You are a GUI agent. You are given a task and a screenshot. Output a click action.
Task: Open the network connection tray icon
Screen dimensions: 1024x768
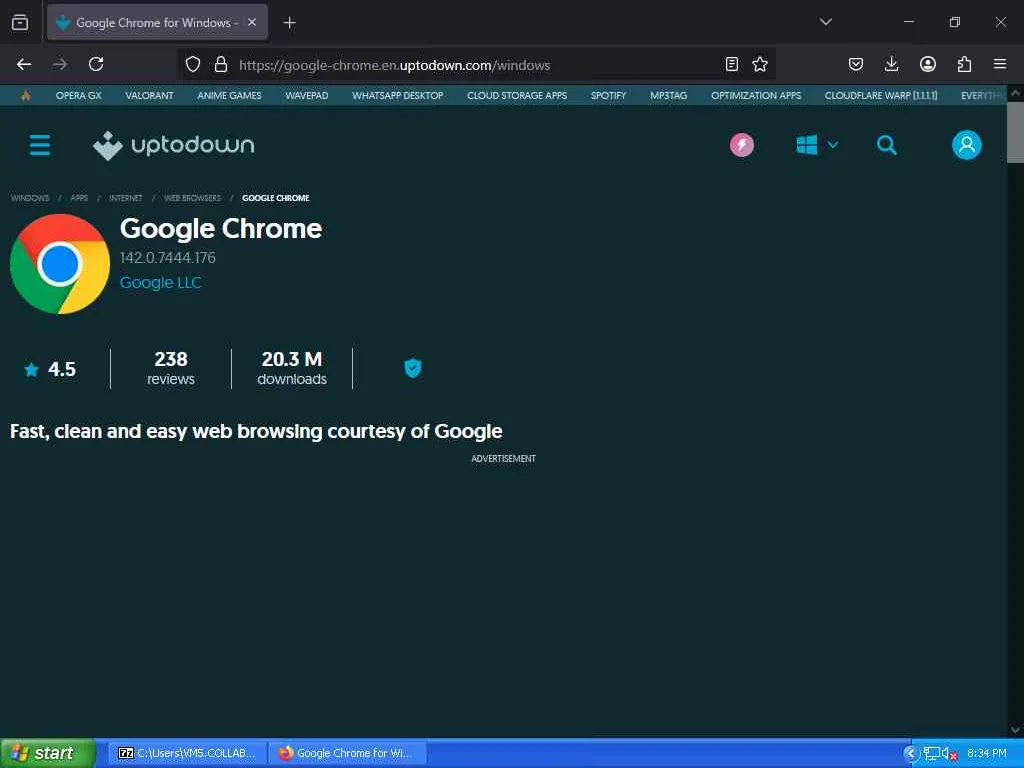(931, 754)
